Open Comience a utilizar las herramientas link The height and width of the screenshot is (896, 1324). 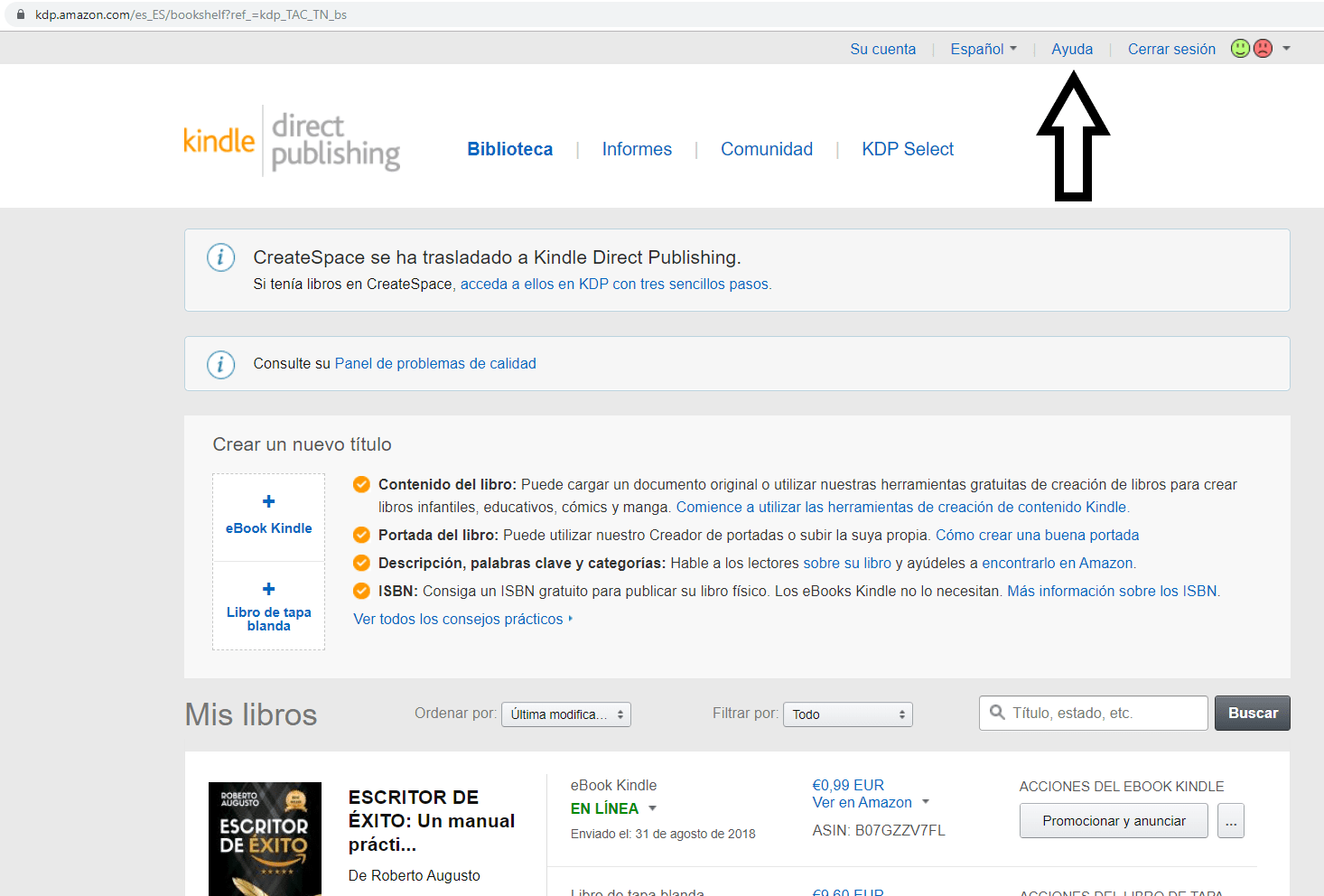[x=902, y=507]
